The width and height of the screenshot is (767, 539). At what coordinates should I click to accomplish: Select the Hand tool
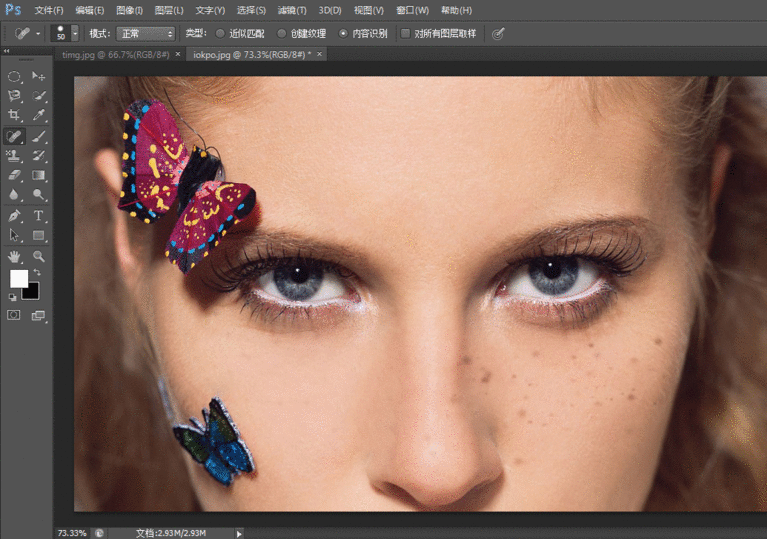click(x=14, y=256)
